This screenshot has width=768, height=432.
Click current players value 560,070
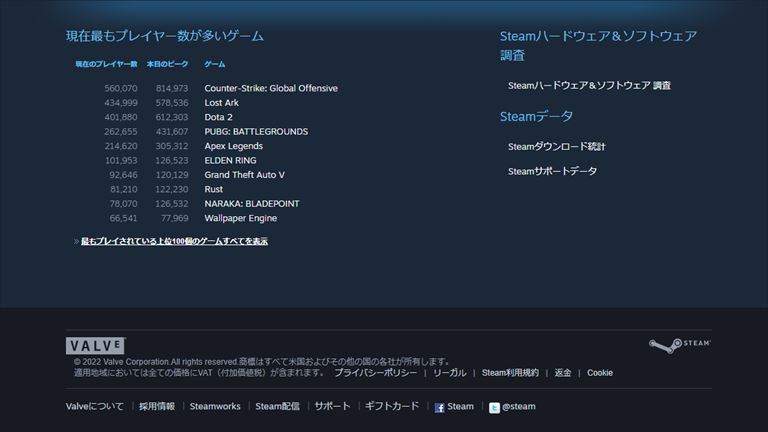[x=120, y=88]
